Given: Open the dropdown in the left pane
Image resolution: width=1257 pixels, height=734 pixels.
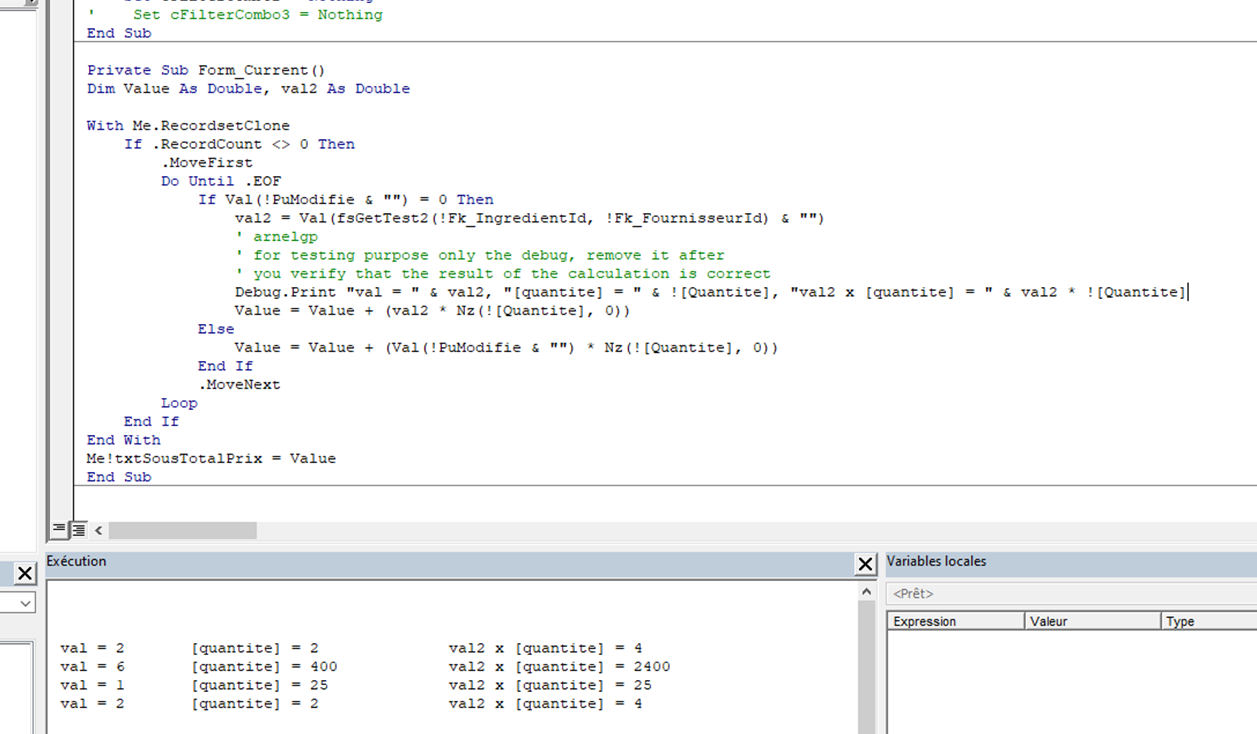Looking at the screenshot, I should coord(25,603).
